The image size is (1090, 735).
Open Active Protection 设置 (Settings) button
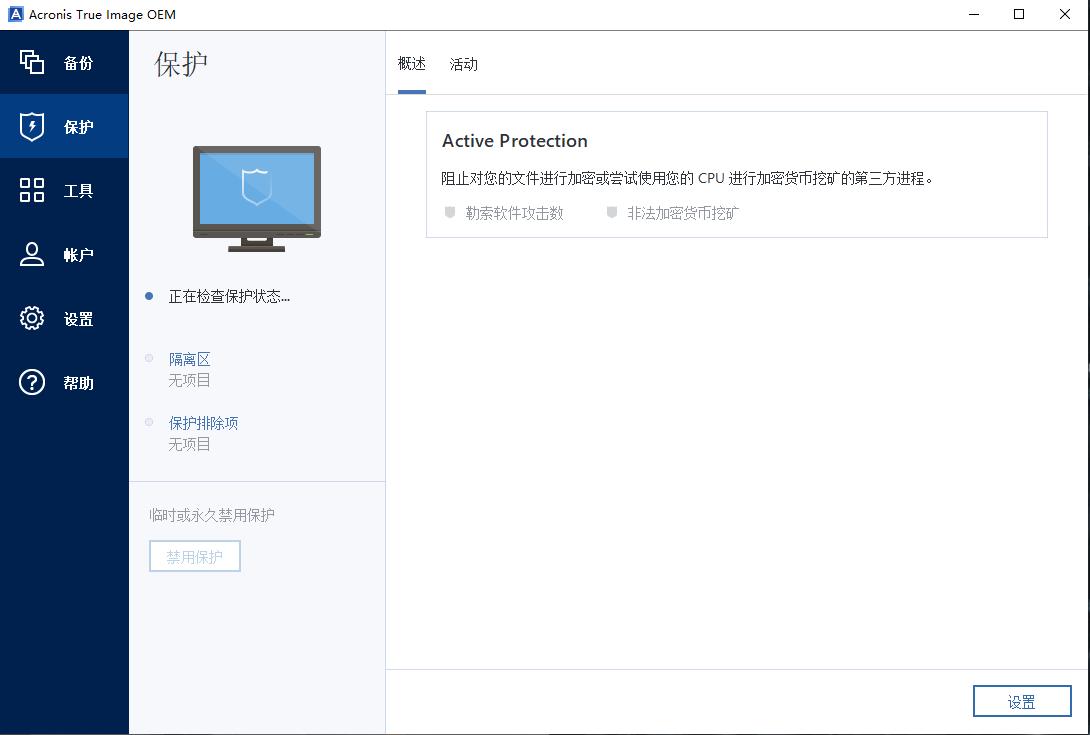tap(1022, 700)
